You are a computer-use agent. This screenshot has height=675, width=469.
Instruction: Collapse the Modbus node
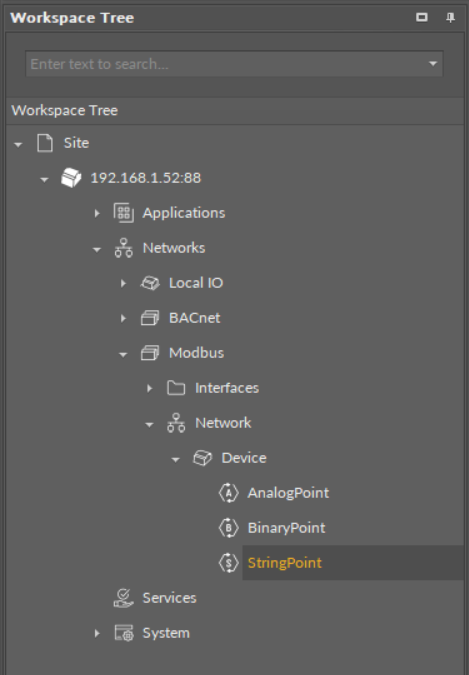[123, 354]
